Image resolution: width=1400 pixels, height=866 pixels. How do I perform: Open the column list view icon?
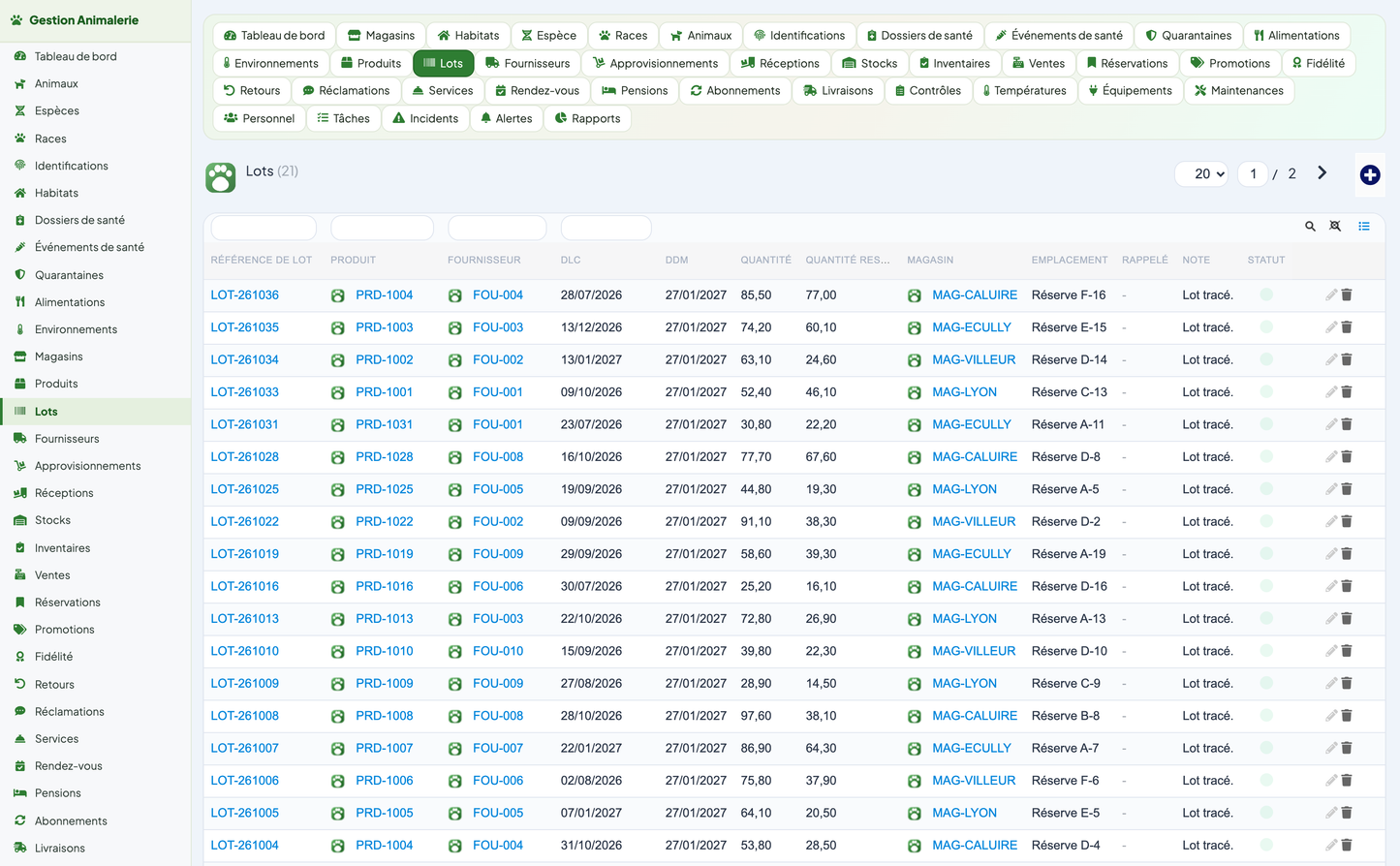point(1363,227)
